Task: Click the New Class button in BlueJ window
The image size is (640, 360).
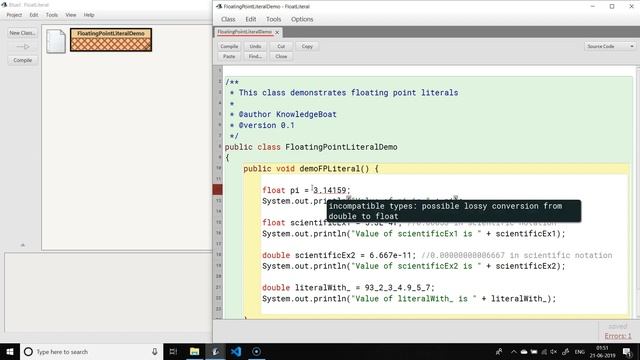Action: point(22,33)
